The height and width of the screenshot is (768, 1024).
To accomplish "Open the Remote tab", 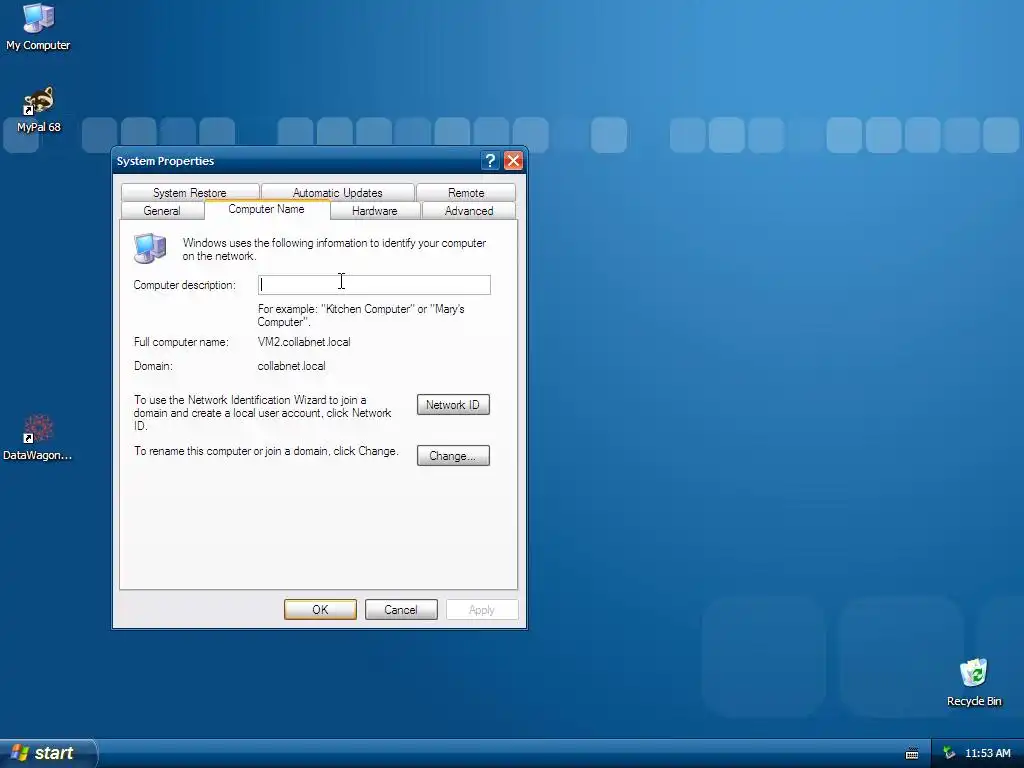I will coord(466,193).
